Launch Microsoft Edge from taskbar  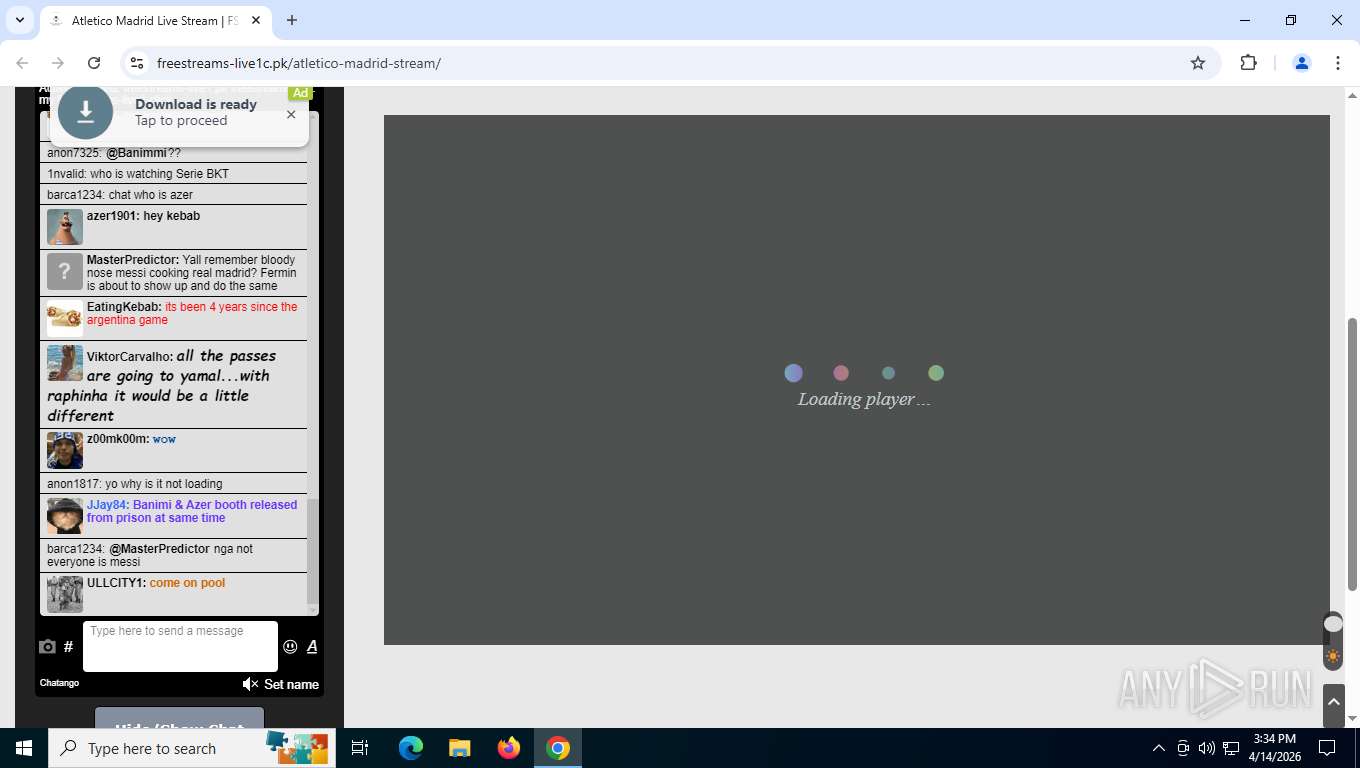[411, 748]
